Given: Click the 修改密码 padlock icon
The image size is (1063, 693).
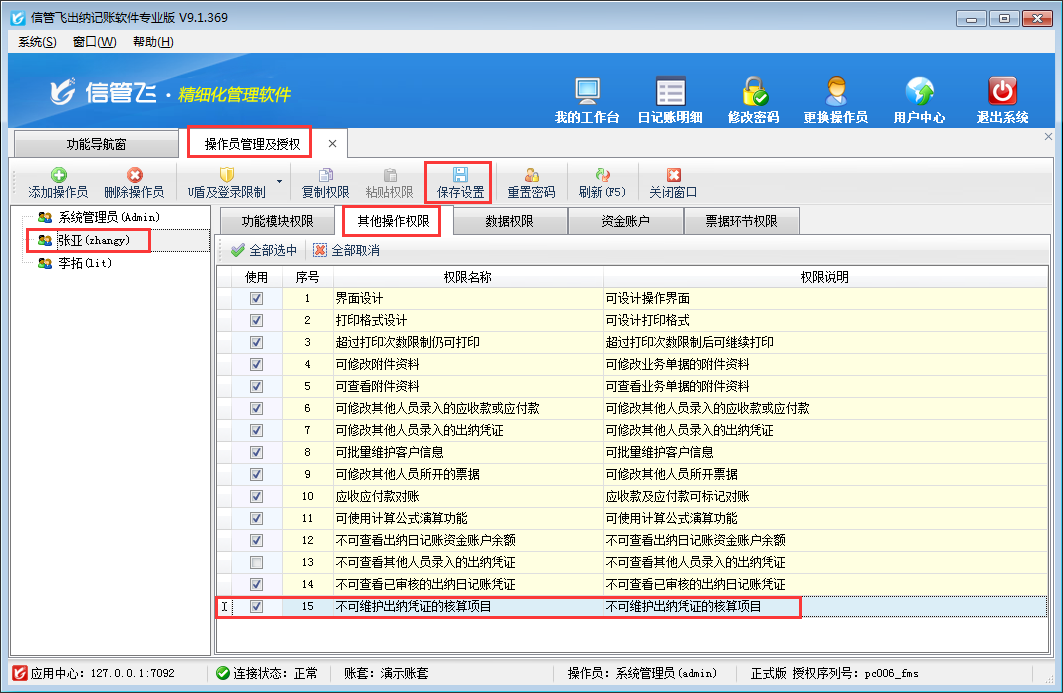Looking at the screenshot, I should coord(753,92).
